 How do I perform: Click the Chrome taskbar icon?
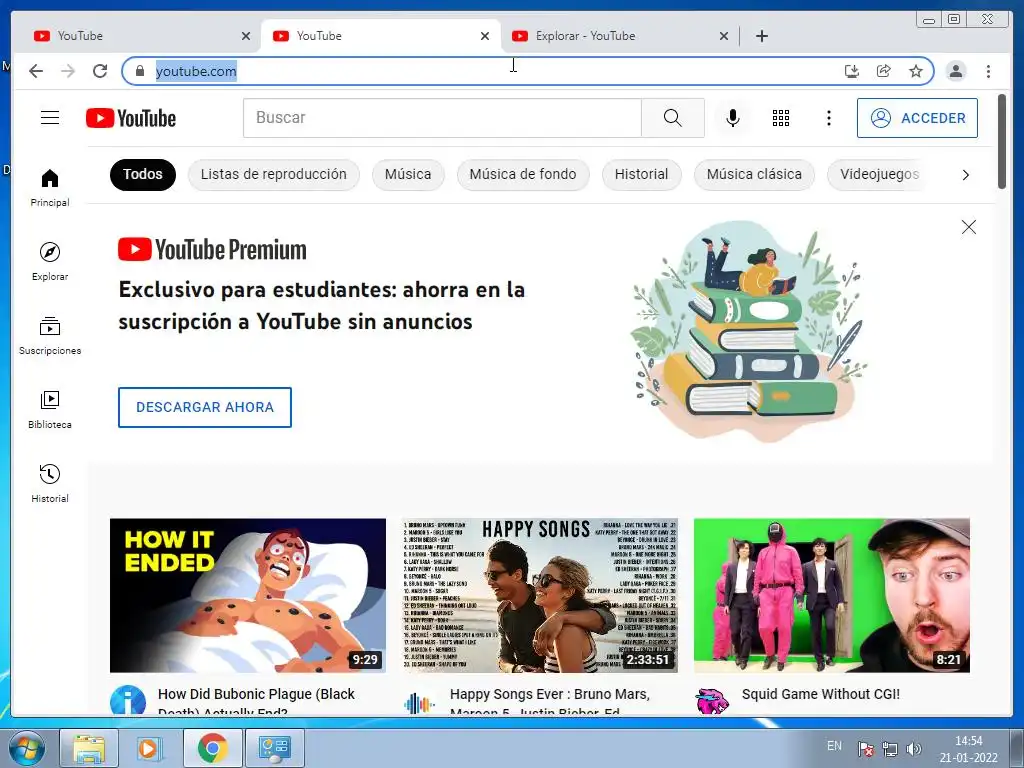pyautogui.click(x=212, y=748)
